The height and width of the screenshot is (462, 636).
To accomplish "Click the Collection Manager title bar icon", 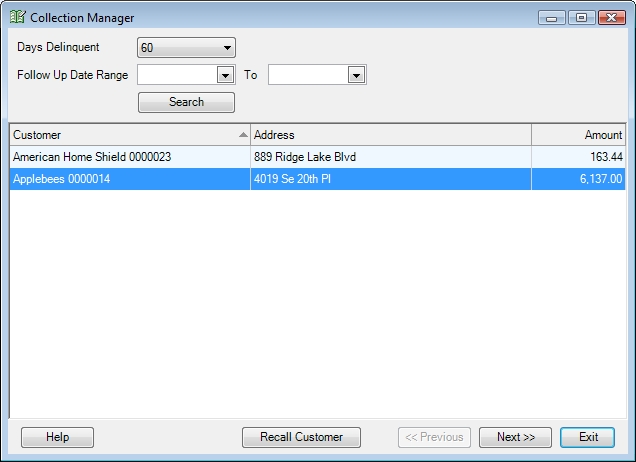I will pos(18,17).
